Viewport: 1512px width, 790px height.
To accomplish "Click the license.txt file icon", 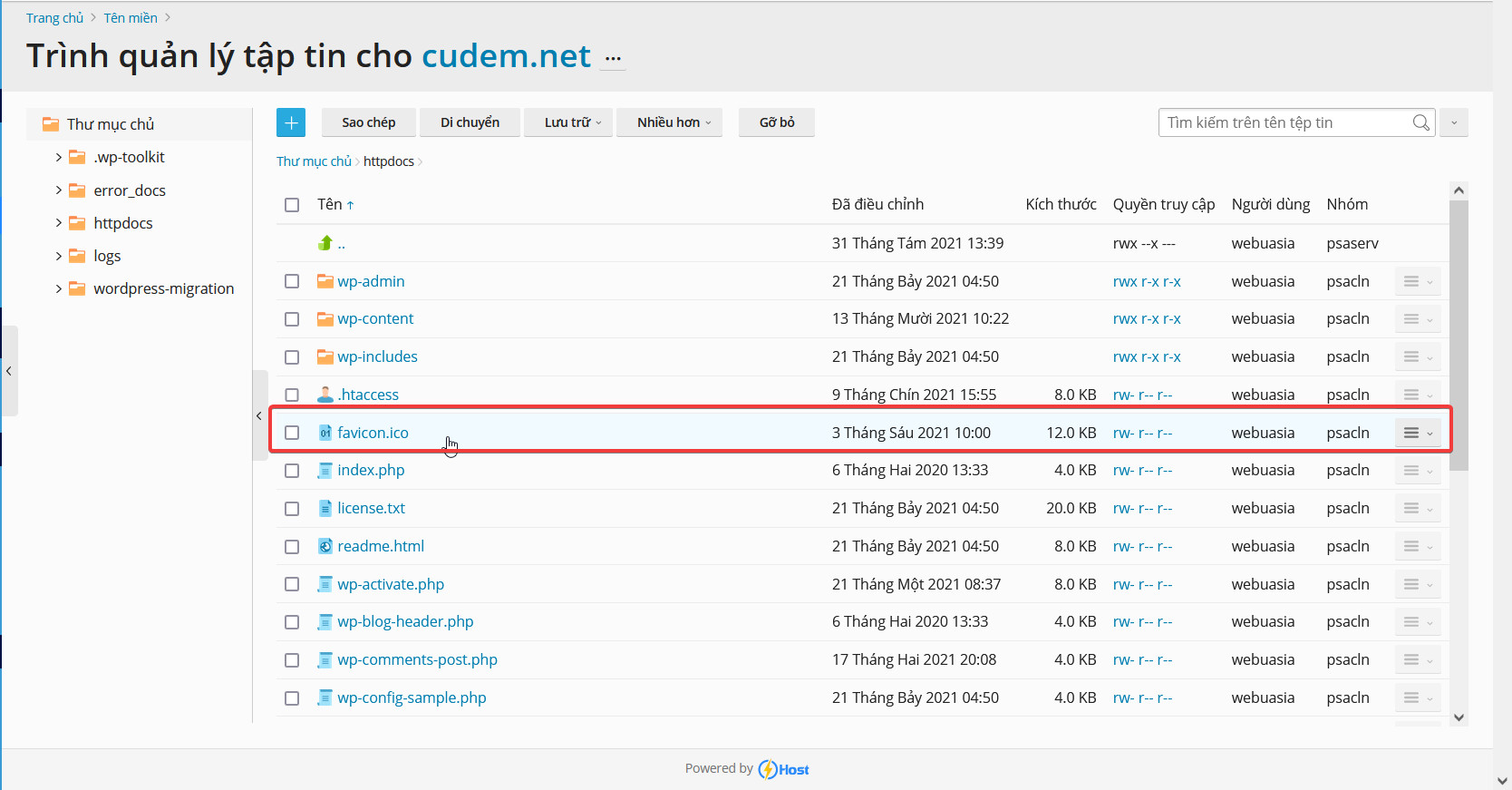I will 325,508.
